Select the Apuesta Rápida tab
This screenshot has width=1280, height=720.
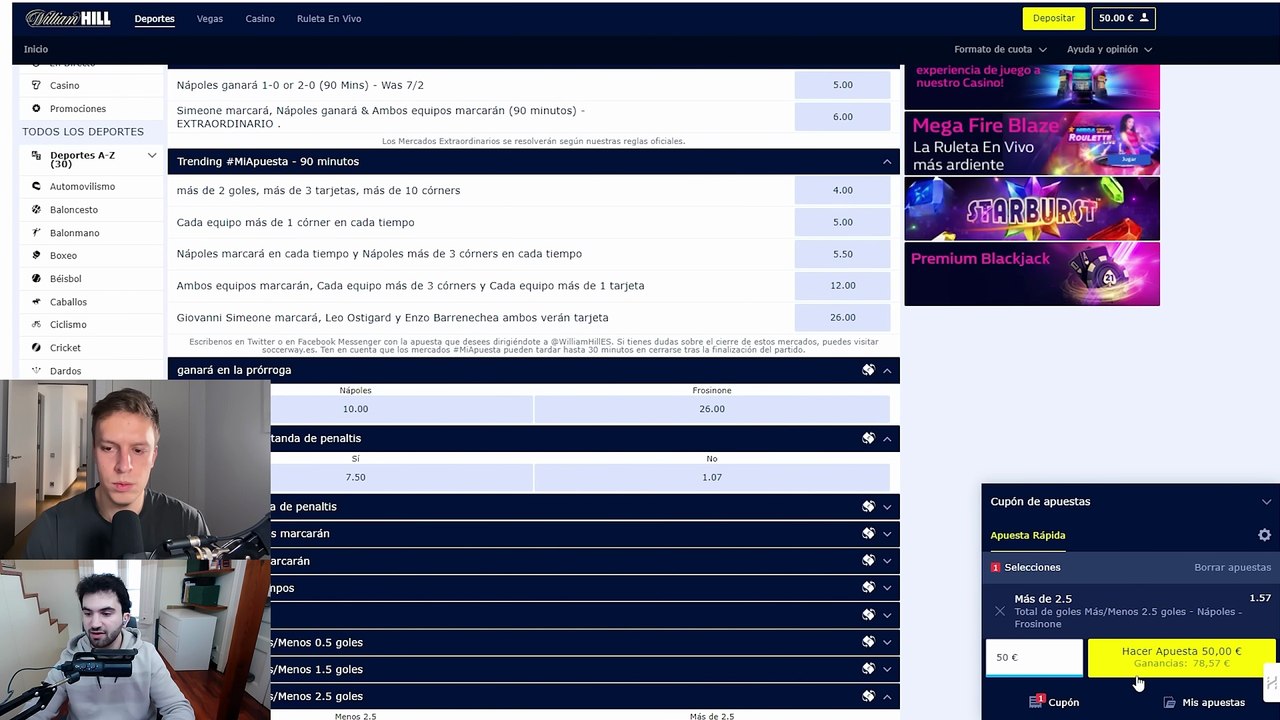pyautogui.click(x=1028, y=535)
